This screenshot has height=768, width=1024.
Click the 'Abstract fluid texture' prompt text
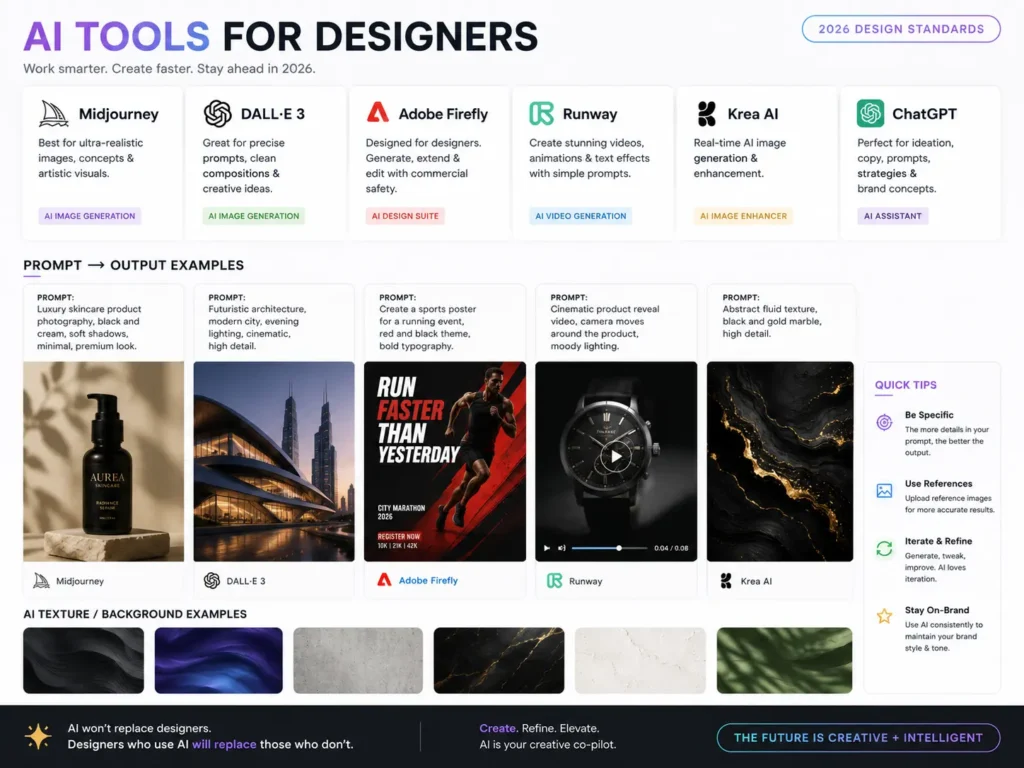click(x=772, y=321)
